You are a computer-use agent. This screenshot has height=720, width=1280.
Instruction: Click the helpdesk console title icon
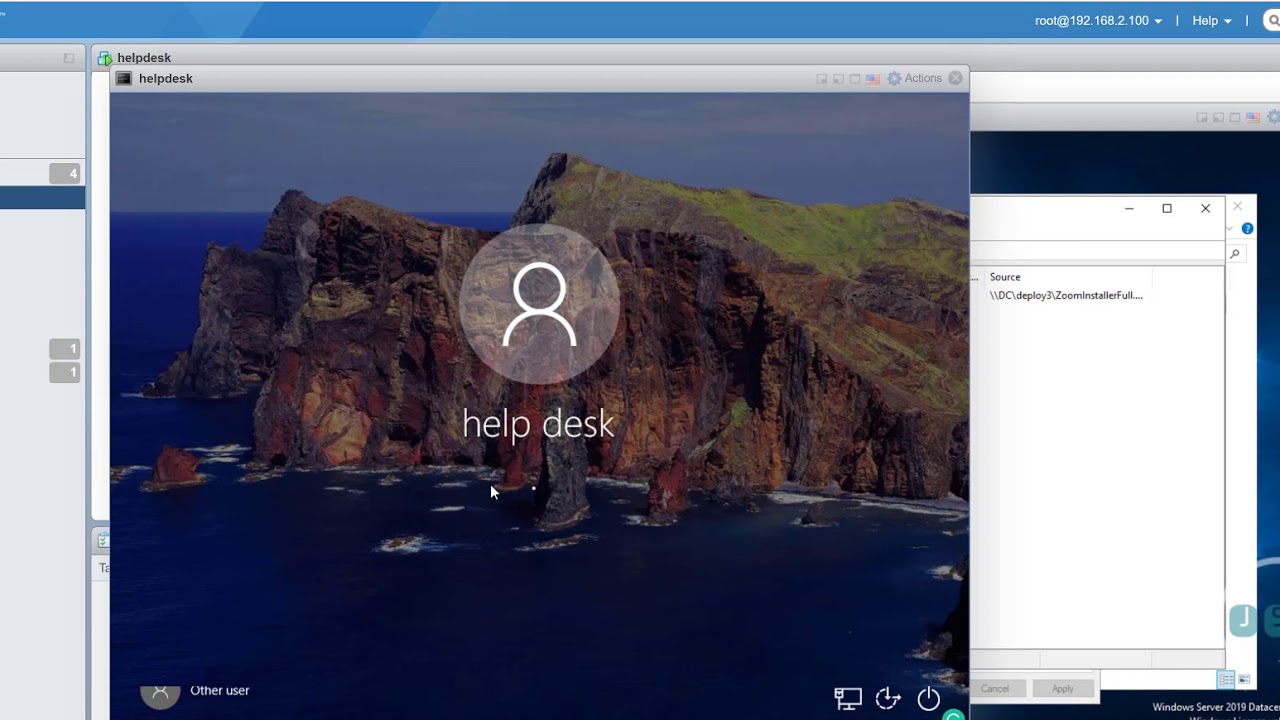[124, 78]
